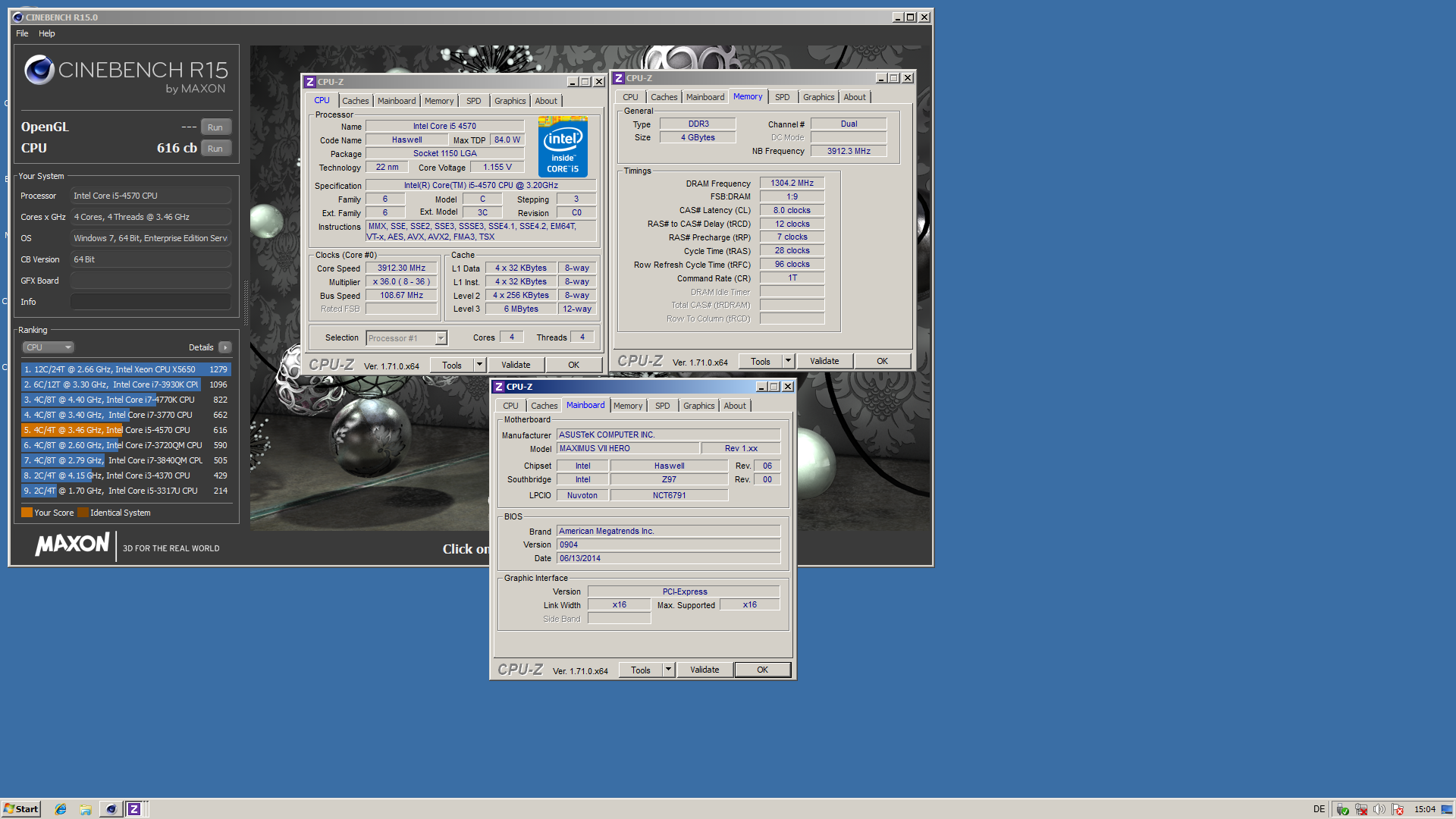Switch to Cinebench via its taskbar button

click(111, 809)
